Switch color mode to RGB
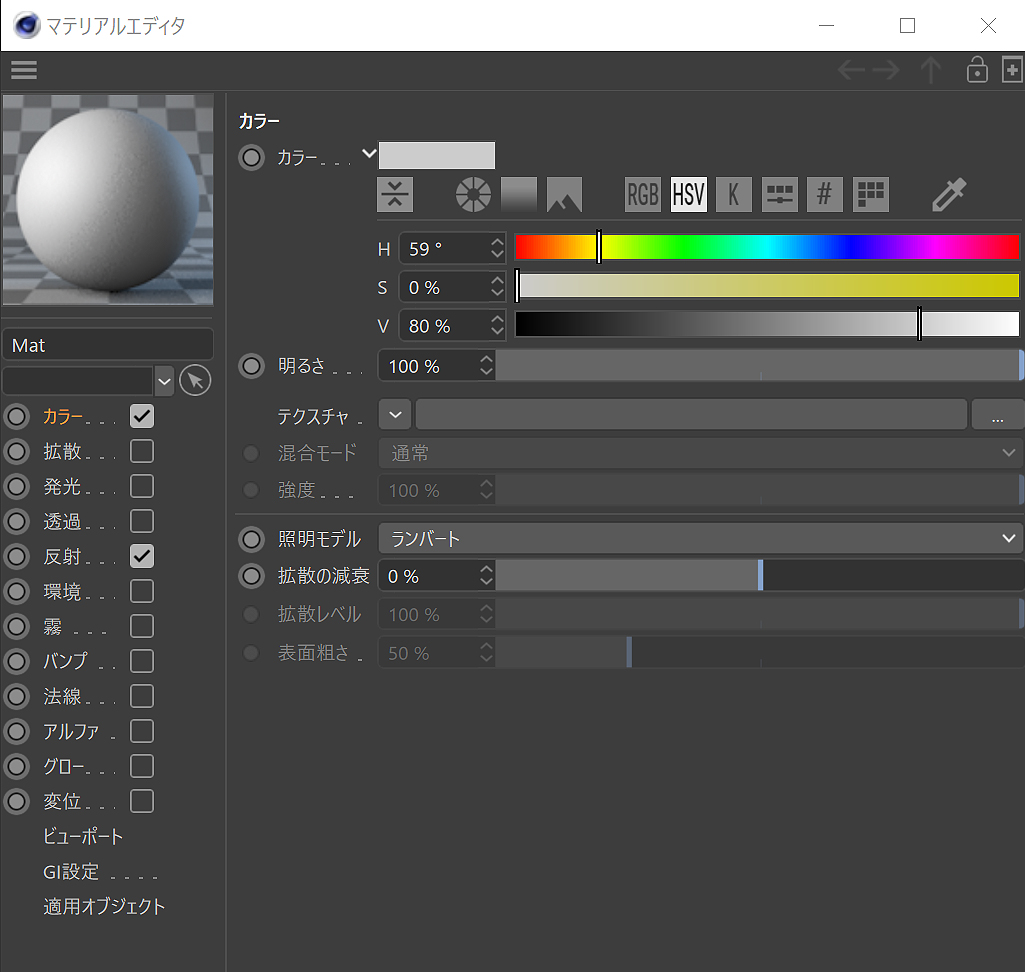The height and width of the screenshot is (972, 1025). (x=642, y=195)
